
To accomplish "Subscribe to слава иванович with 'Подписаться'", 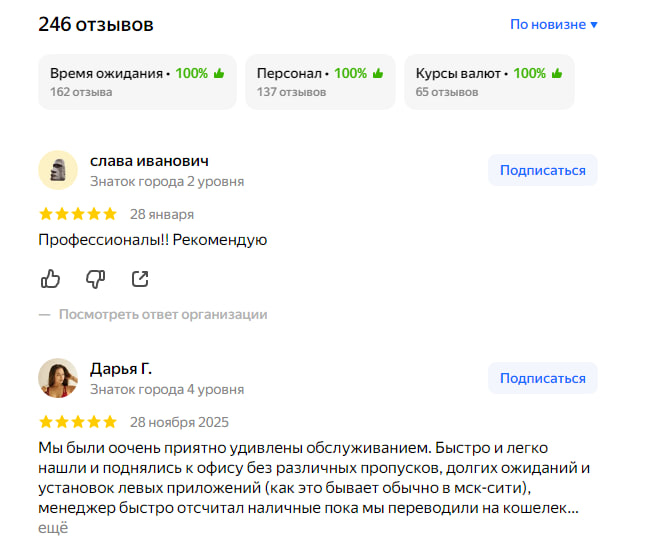I will (542, 170).
